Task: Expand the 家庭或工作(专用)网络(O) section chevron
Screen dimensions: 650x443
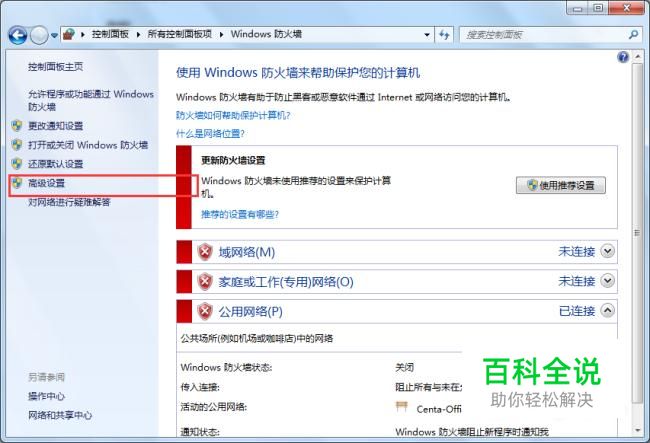Action: 607,281
